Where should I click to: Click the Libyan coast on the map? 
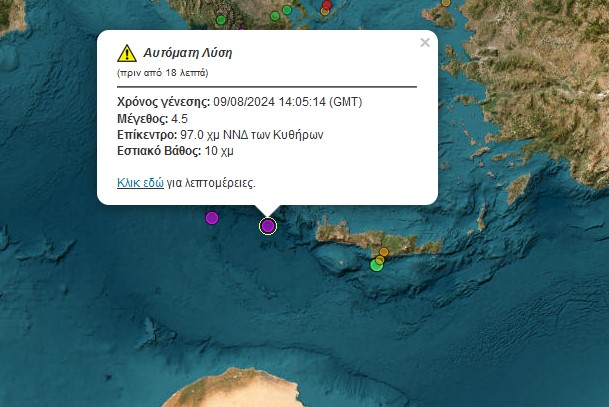tap(233, 388)
